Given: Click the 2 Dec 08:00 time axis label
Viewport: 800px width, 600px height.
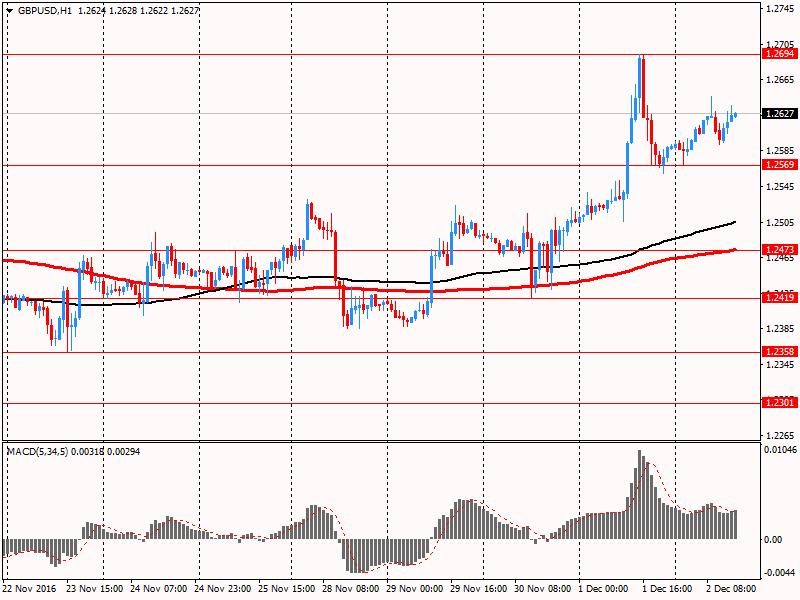Looking at the screenshot, I should (737, 591).
